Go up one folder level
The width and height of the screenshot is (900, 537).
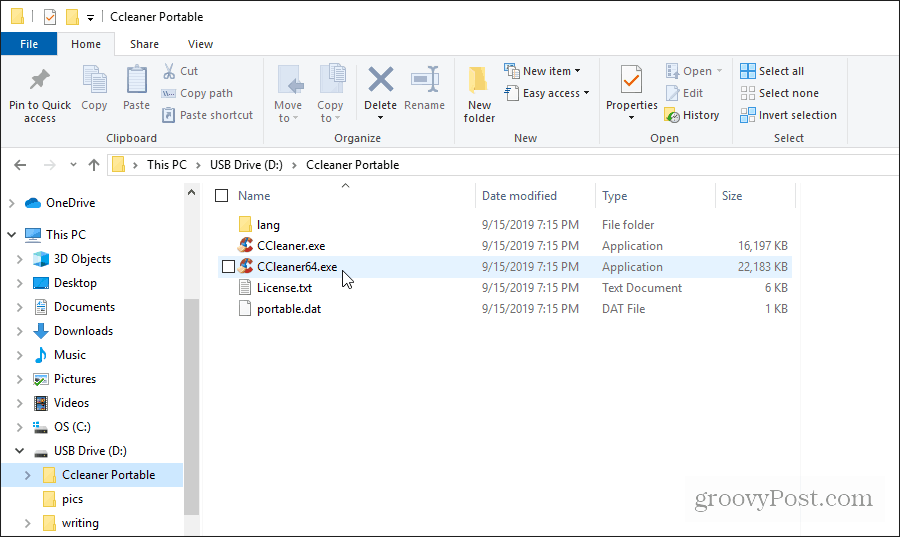[94, 165]
